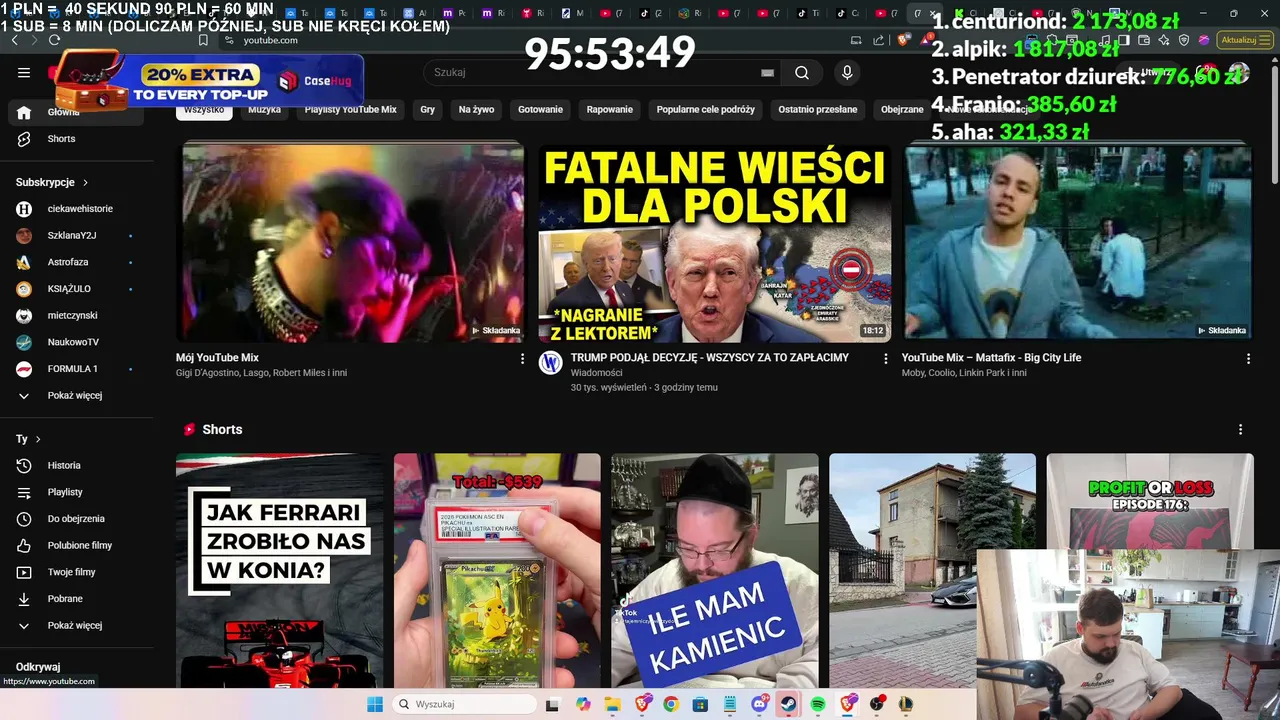Open FATALNE WIEŚCI DLA POLSKI thumbnail
This screenshot has height=720, width=1280.
pos(714,244)
